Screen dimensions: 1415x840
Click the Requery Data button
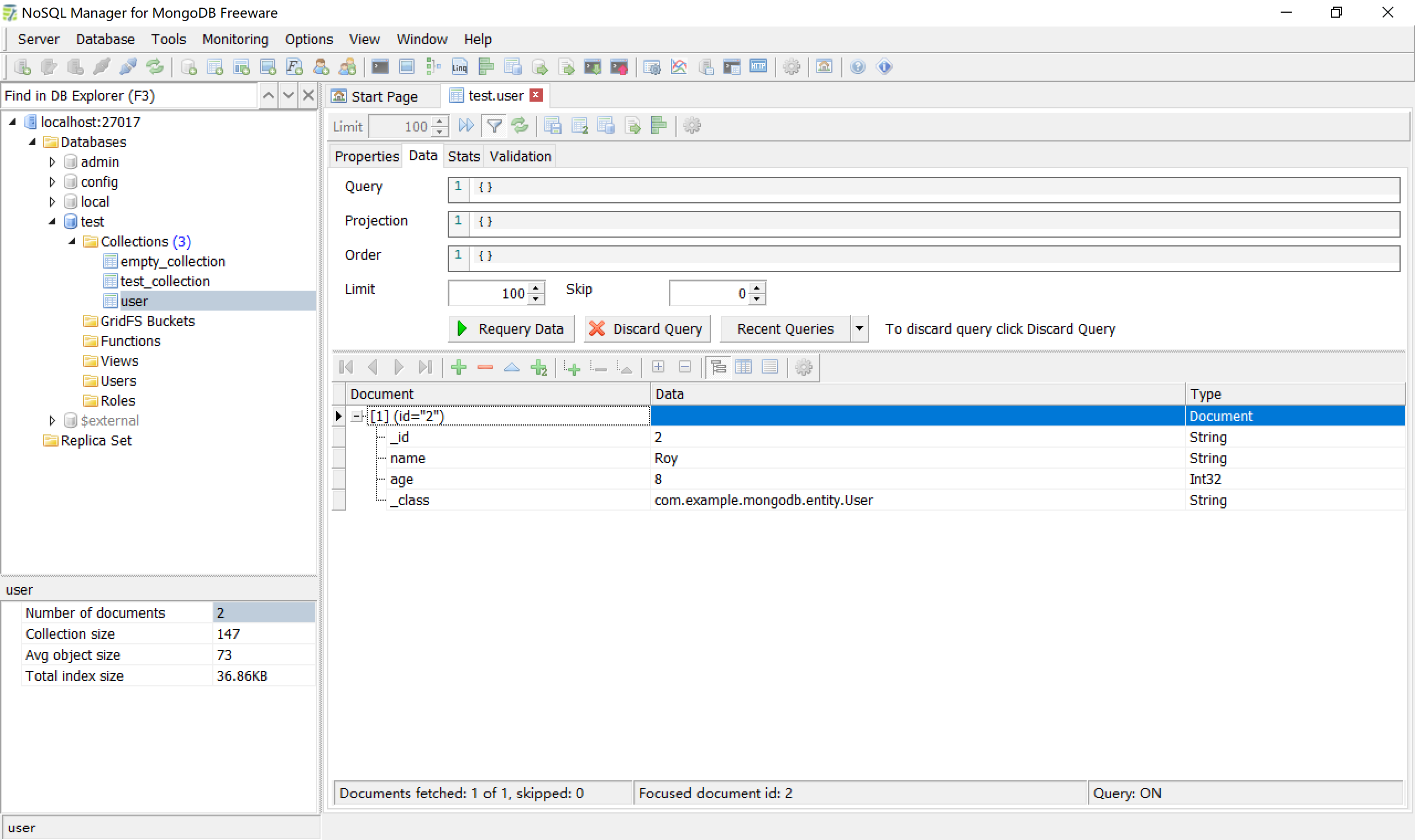pyautogui.click(x=511, y=328)
